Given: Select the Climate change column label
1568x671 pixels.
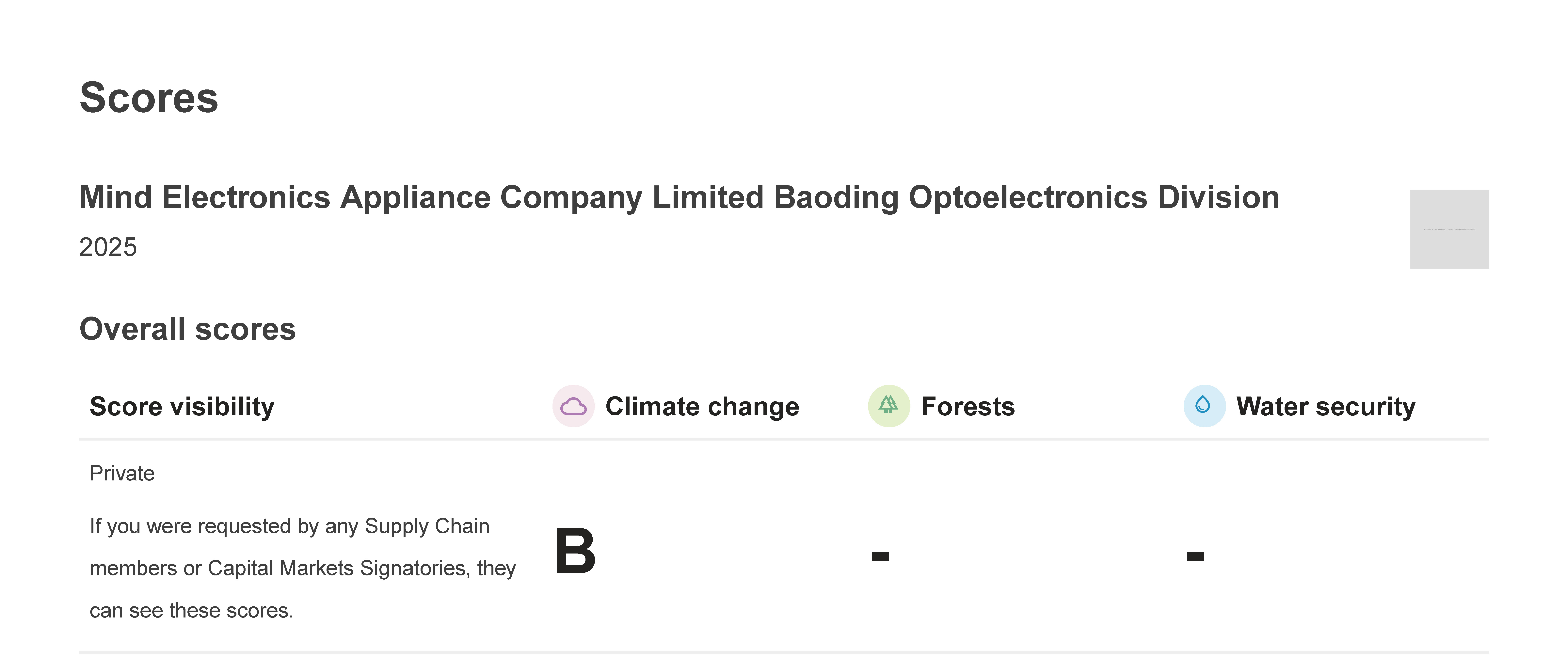Looking at the screenshot, I should point(702,406).
